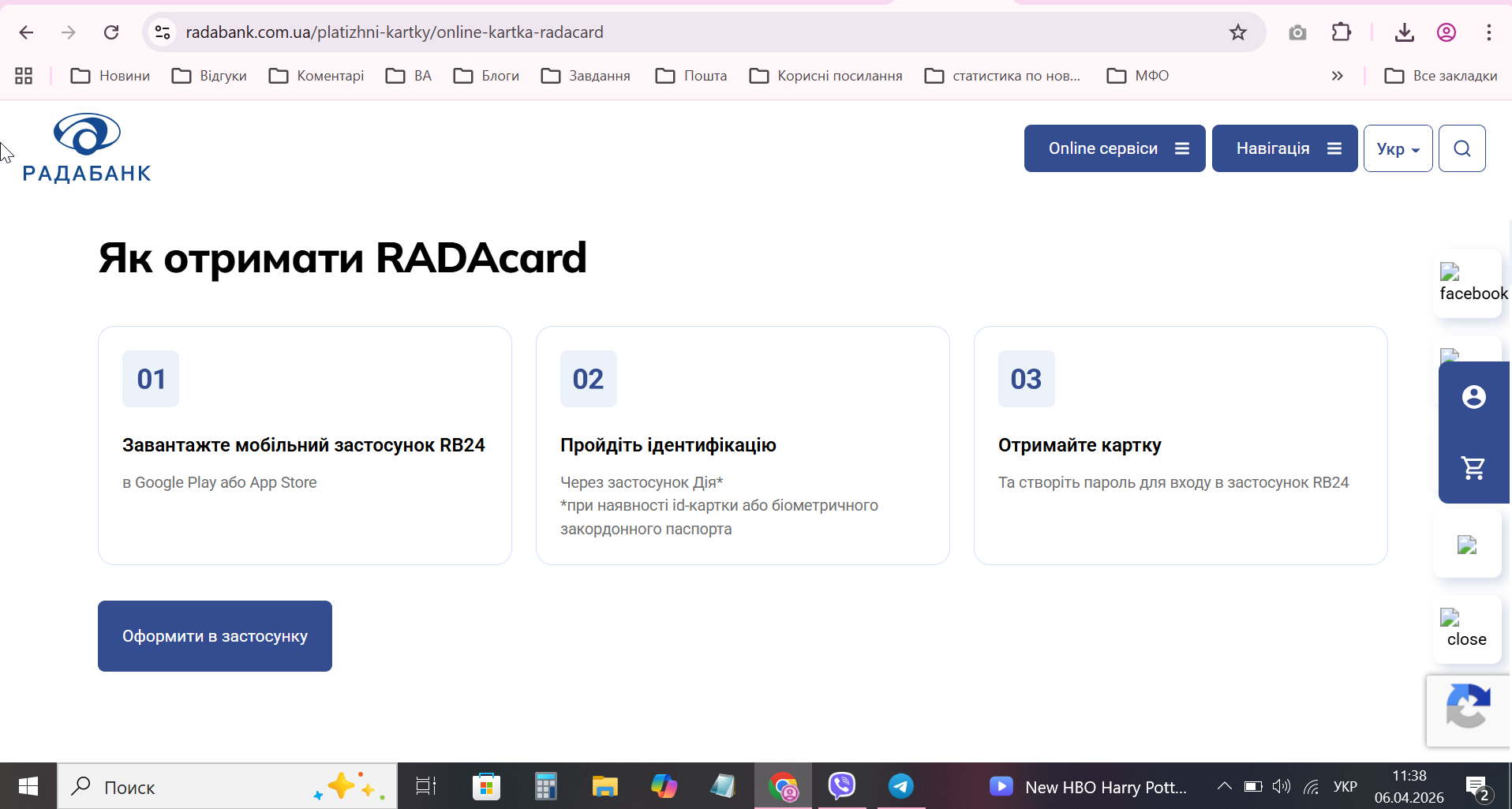Launch Microsoft Store from the taskbar
The height and width of the screenshot is (809, 1512).
(486, 786)
